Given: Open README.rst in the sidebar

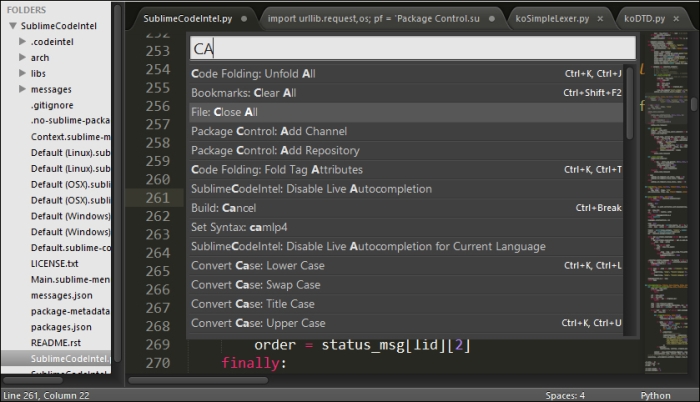Looking at the screenshot, I should 56,343.
